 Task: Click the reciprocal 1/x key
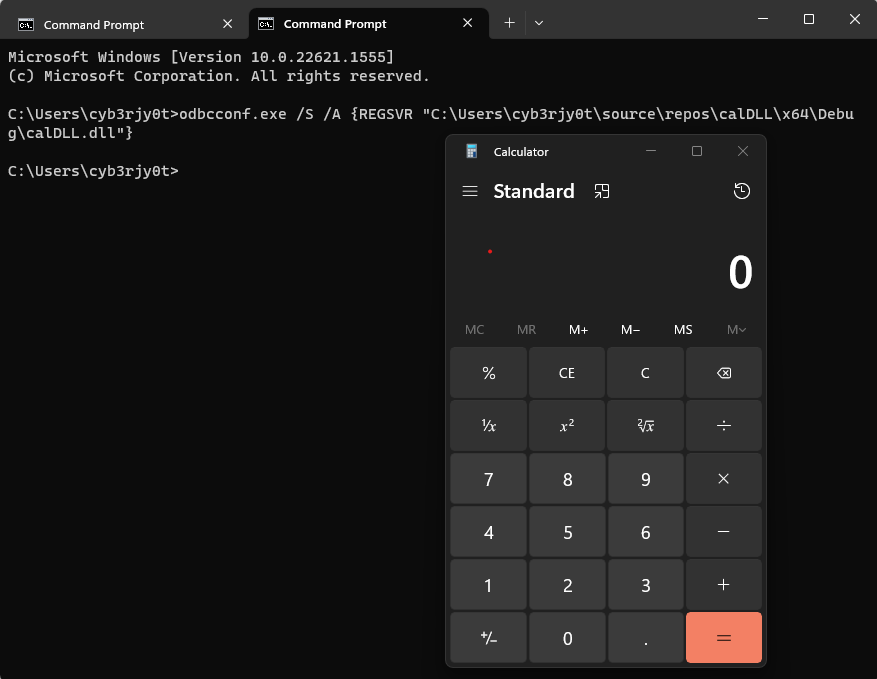[x=488, y=426]
